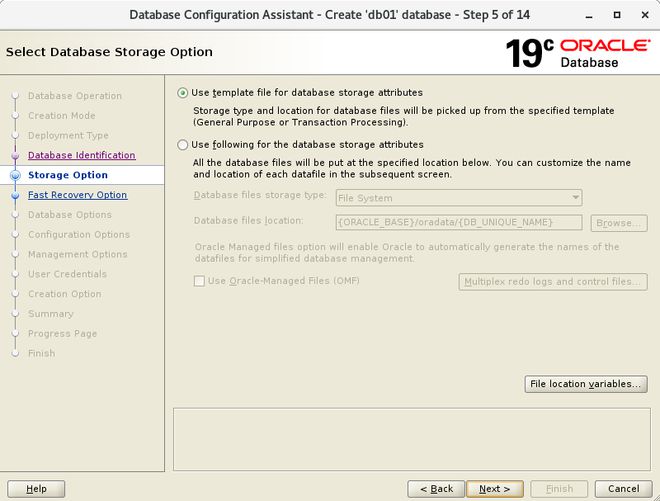The width and height of the screenshot is (660, 501).
Task: Click the Database Operation step
Action: pyautogui.click(x=75, y=96)
